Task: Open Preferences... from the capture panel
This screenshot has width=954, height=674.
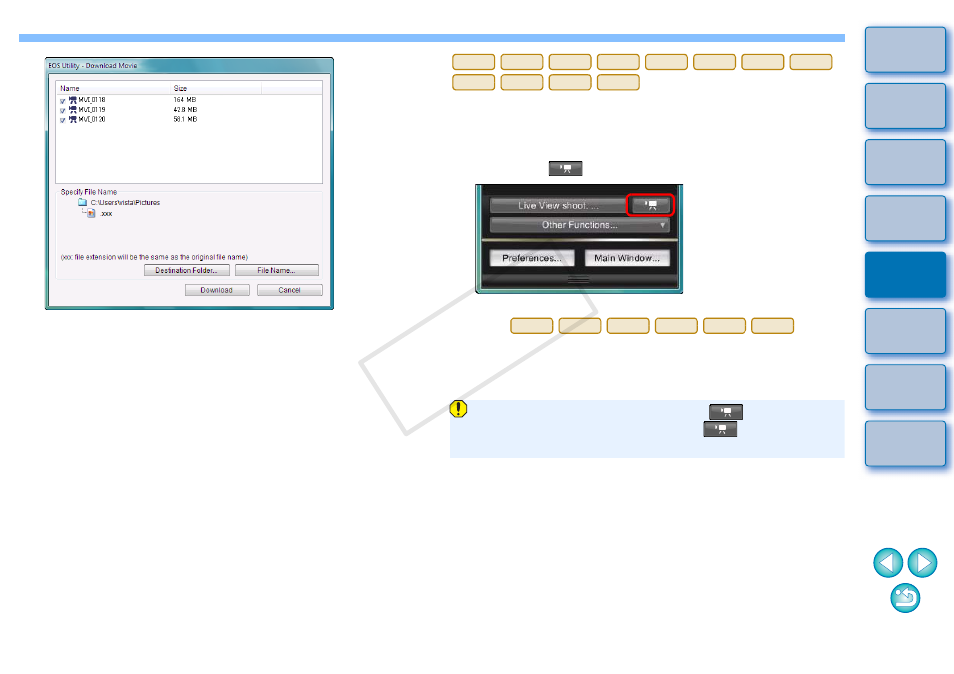Action: click(x=532, y=258)
